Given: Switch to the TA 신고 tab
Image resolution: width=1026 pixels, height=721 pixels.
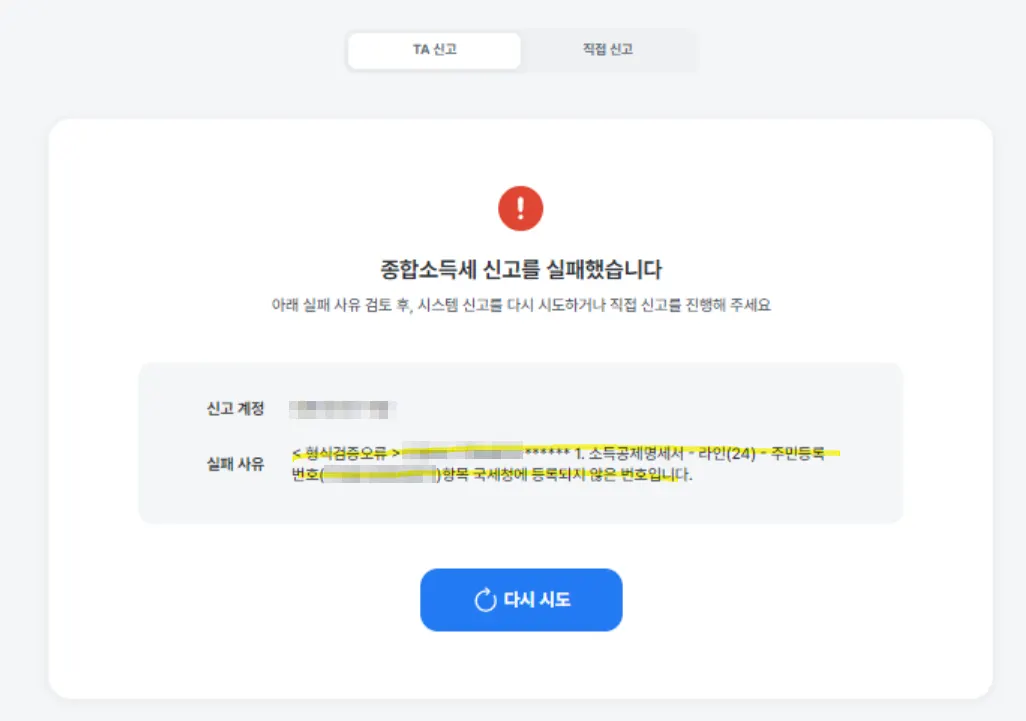Looking at the screenshot, I should [434, 50].
